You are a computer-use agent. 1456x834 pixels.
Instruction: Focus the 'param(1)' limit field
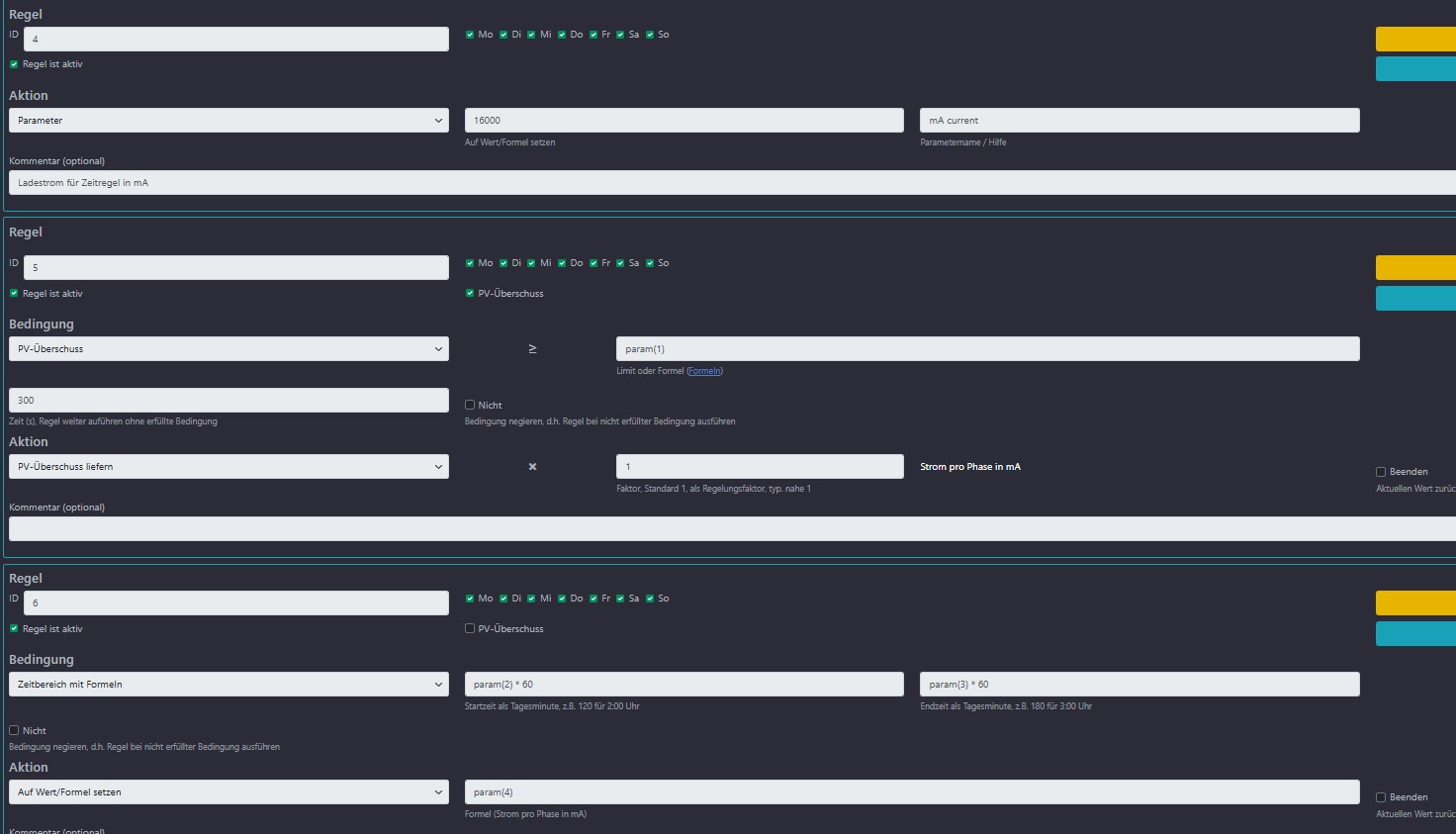[987, 349]
